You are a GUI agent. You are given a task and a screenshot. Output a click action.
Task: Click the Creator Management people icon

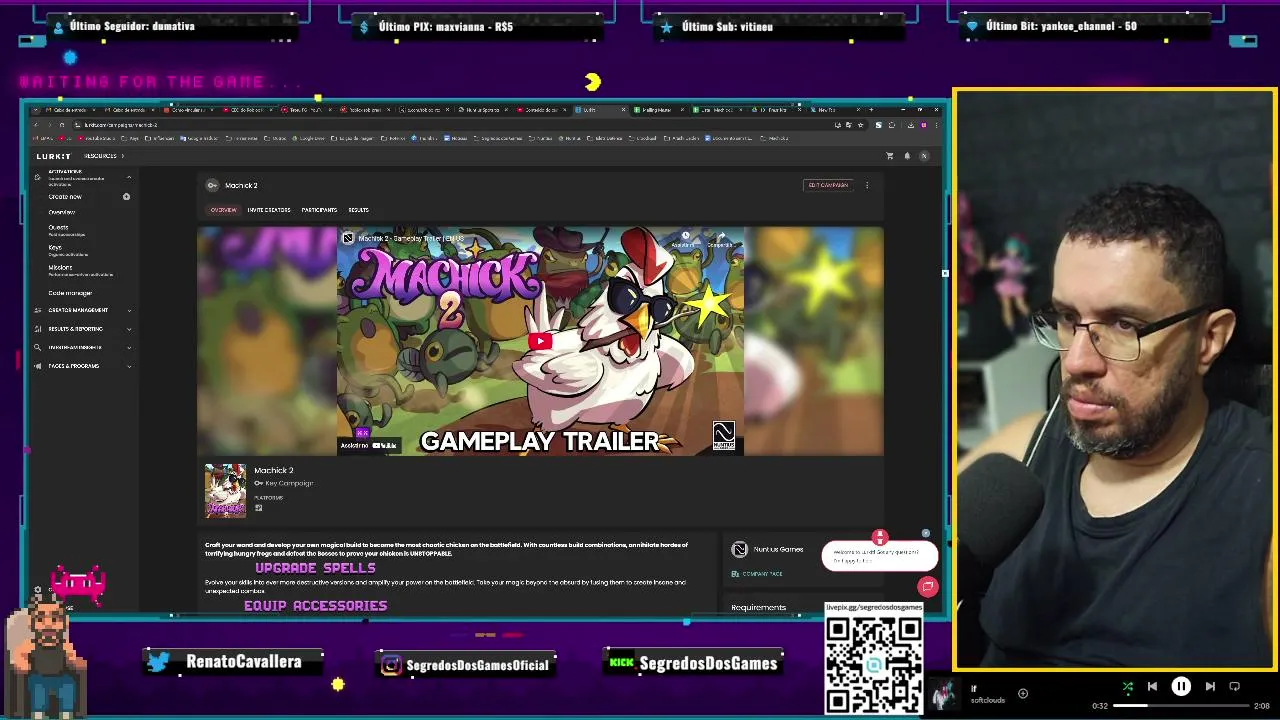[x=38, y=310]
